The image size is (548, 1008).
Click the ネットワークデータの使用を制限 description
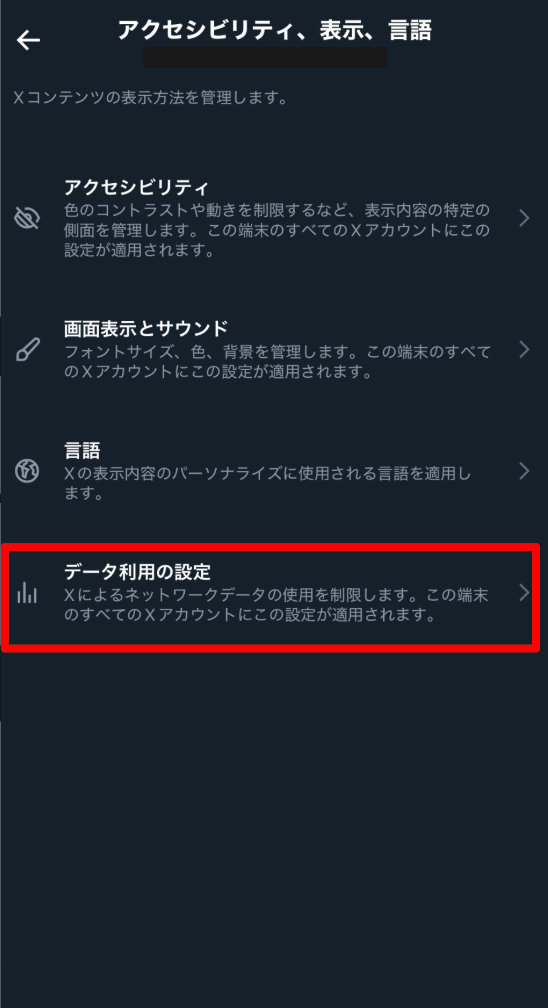pyautogui.click(x=277, y=605)
